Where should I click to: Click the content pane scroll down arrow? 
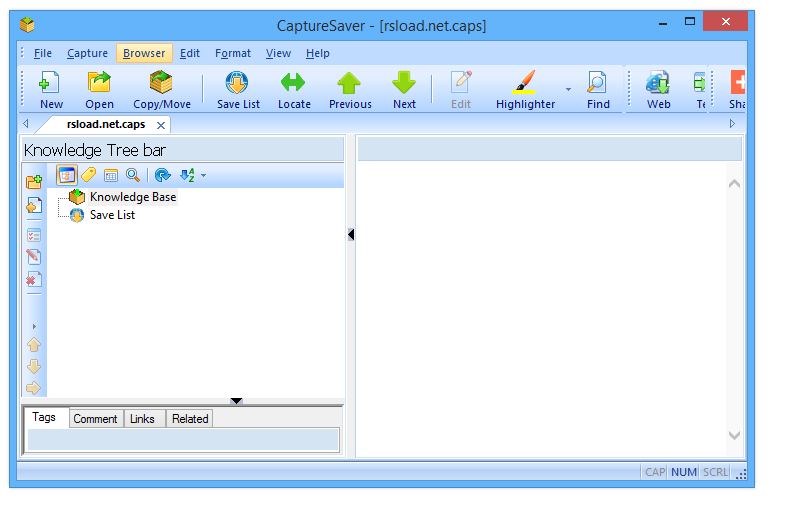pos(734,435)
